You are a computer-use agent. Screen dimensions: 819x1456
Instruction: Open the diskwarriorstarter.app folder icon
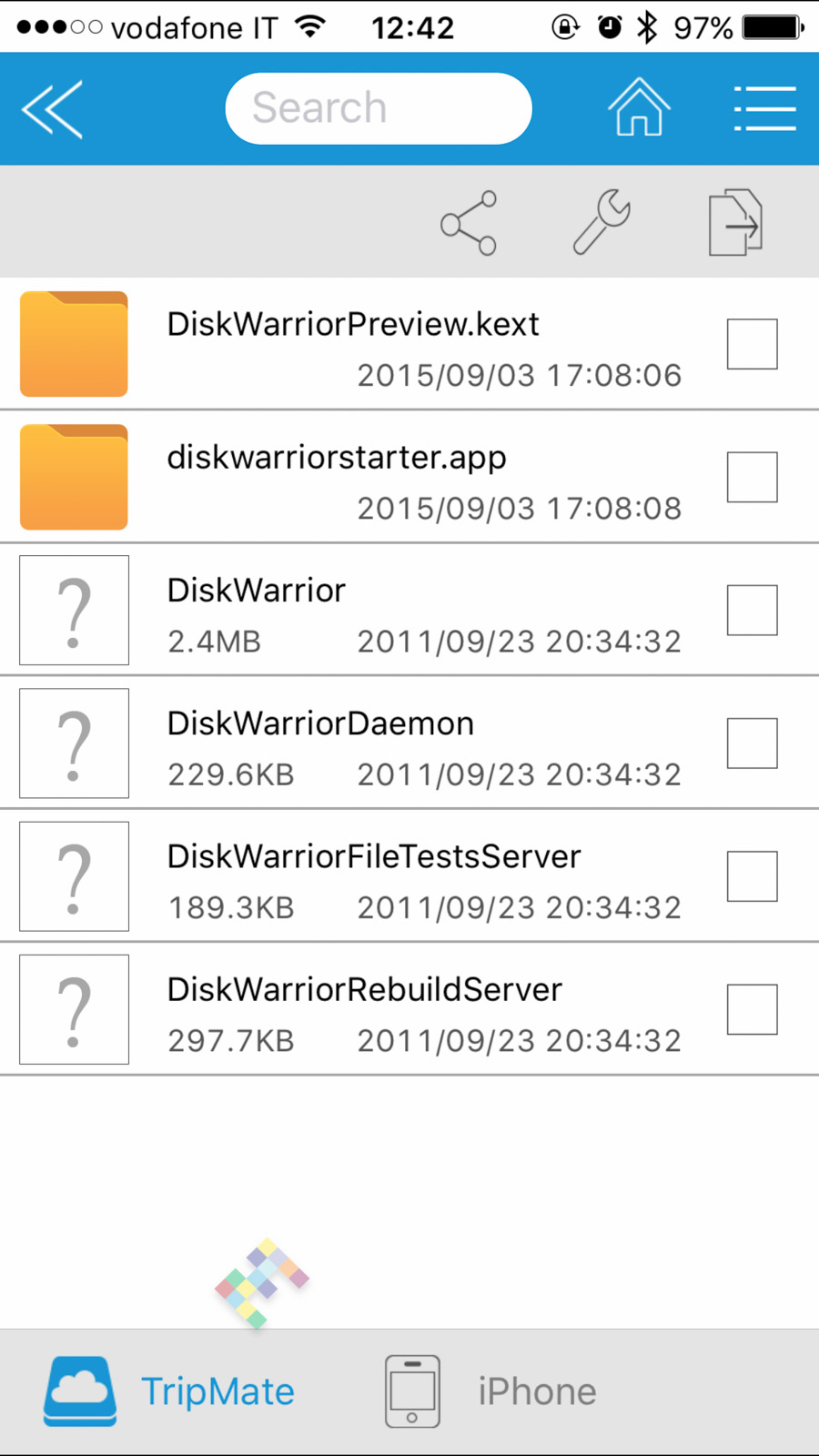pyautogui.click(x=74, y=477)
